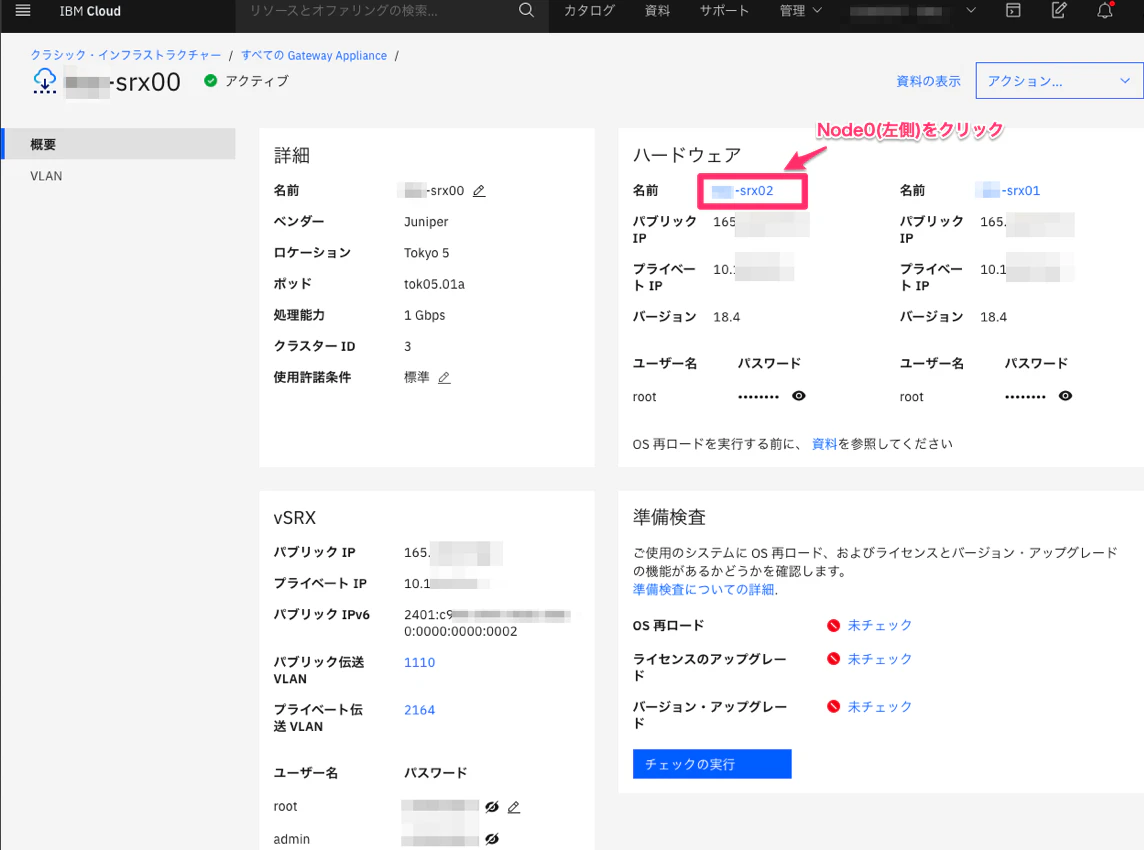Click the バージョン・アップグレード status icon
This screenshot has width=1144, height=850.
pyautogui.click(x=833, y=706)
